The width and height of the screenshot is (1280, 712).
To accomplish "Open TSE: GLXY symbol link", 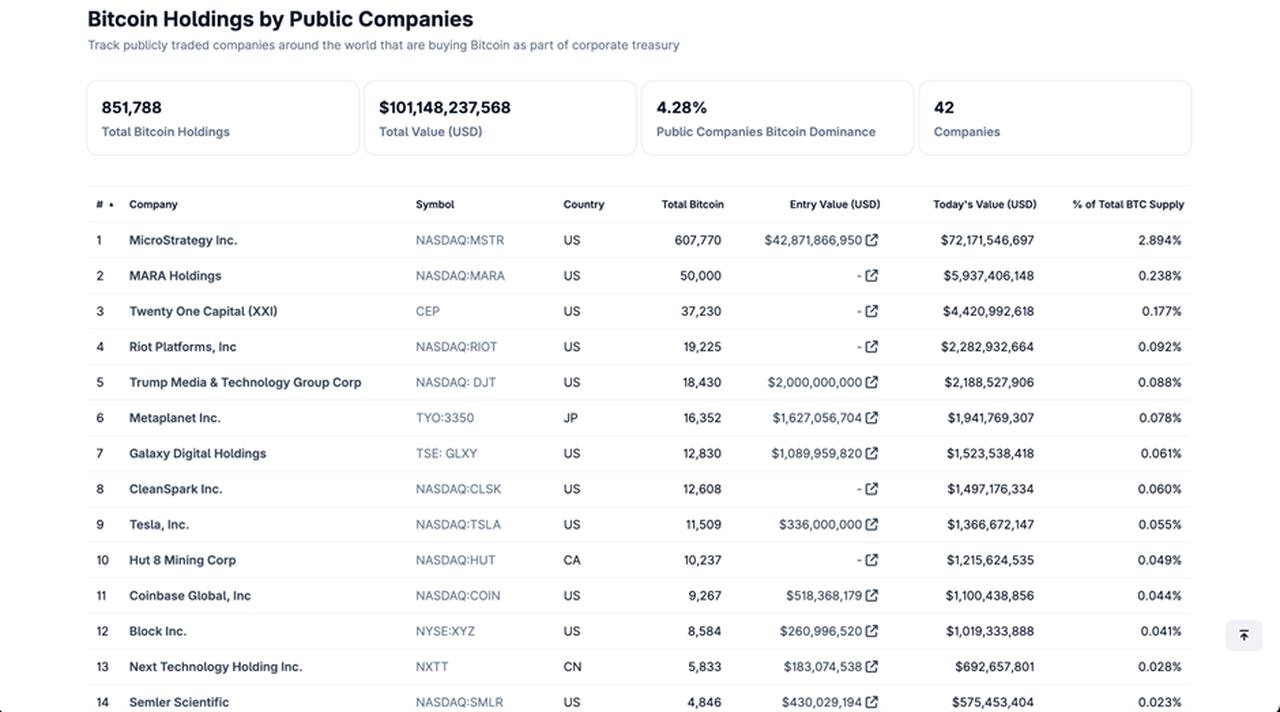I will [447, 453].
